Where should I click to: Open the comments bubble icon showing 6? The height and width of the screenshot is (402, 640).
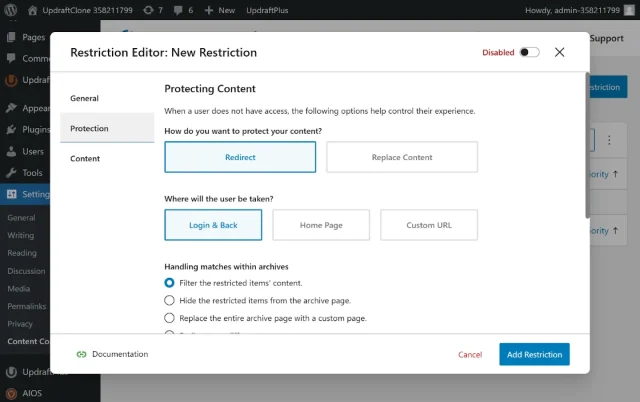[178, 10]
